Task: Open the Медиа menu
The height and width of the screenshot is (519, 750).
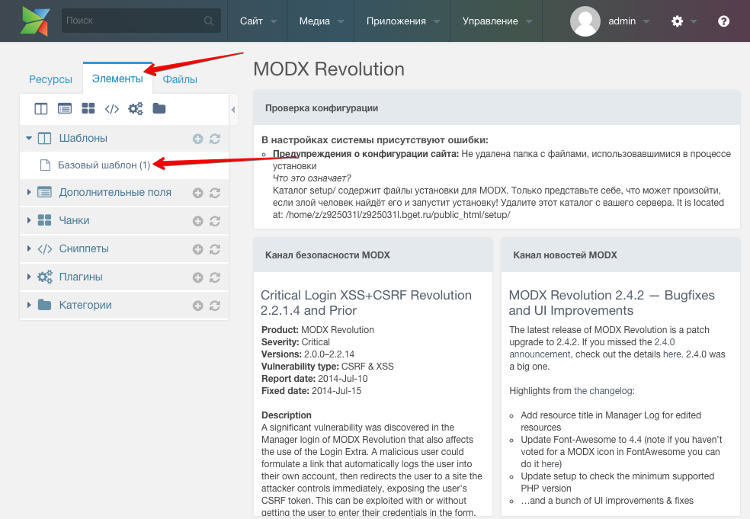Action: click(321, 21)
